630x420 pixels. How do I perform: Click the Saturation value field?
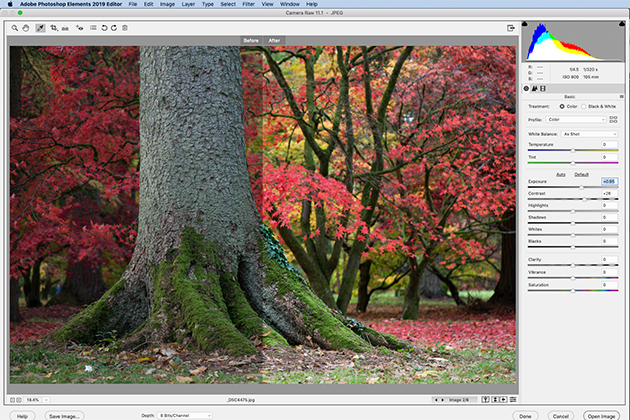[609, 285]
